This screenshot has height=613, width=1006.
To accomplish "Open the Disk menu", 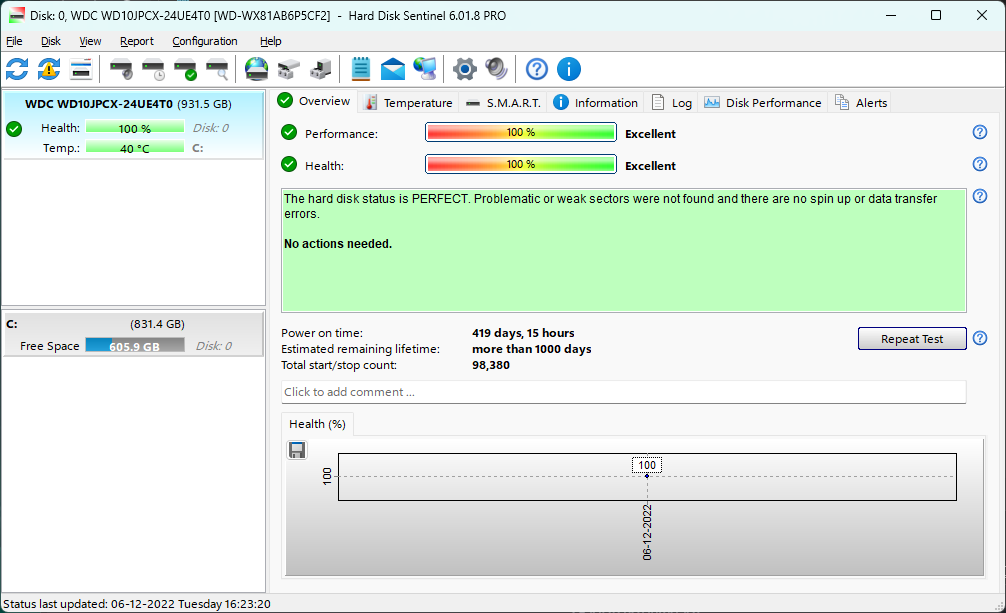I will 51,41.
